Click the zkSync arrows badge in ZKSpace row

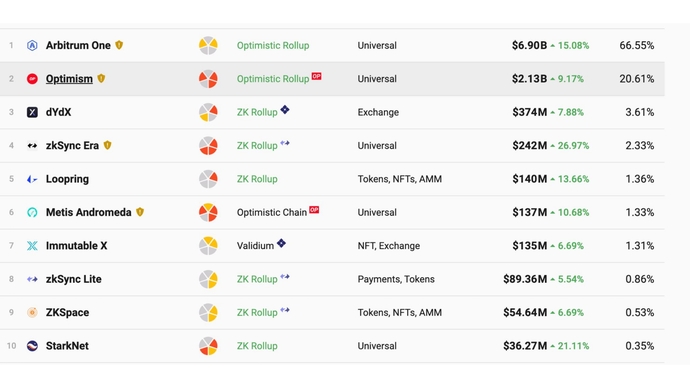pyautogui.click(x=285, y=310)
